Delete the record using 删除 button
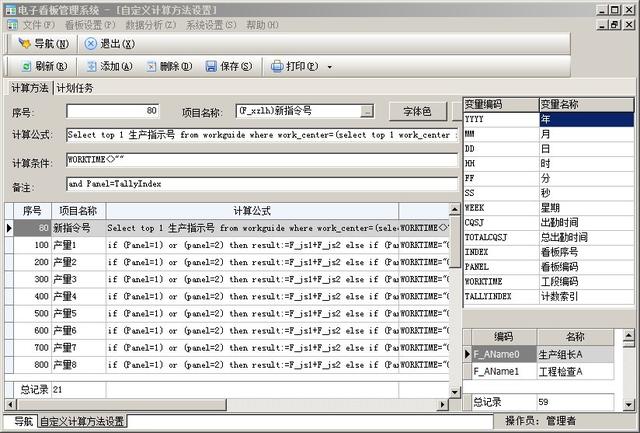Viewport: 640px width, 433px height. [x=168, y=67]
